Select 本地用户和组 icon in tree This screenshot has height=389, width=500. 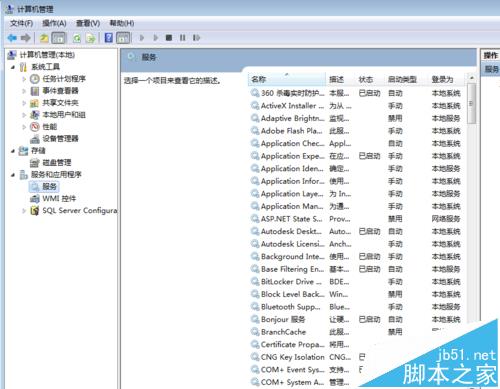(x=35, y=115)
